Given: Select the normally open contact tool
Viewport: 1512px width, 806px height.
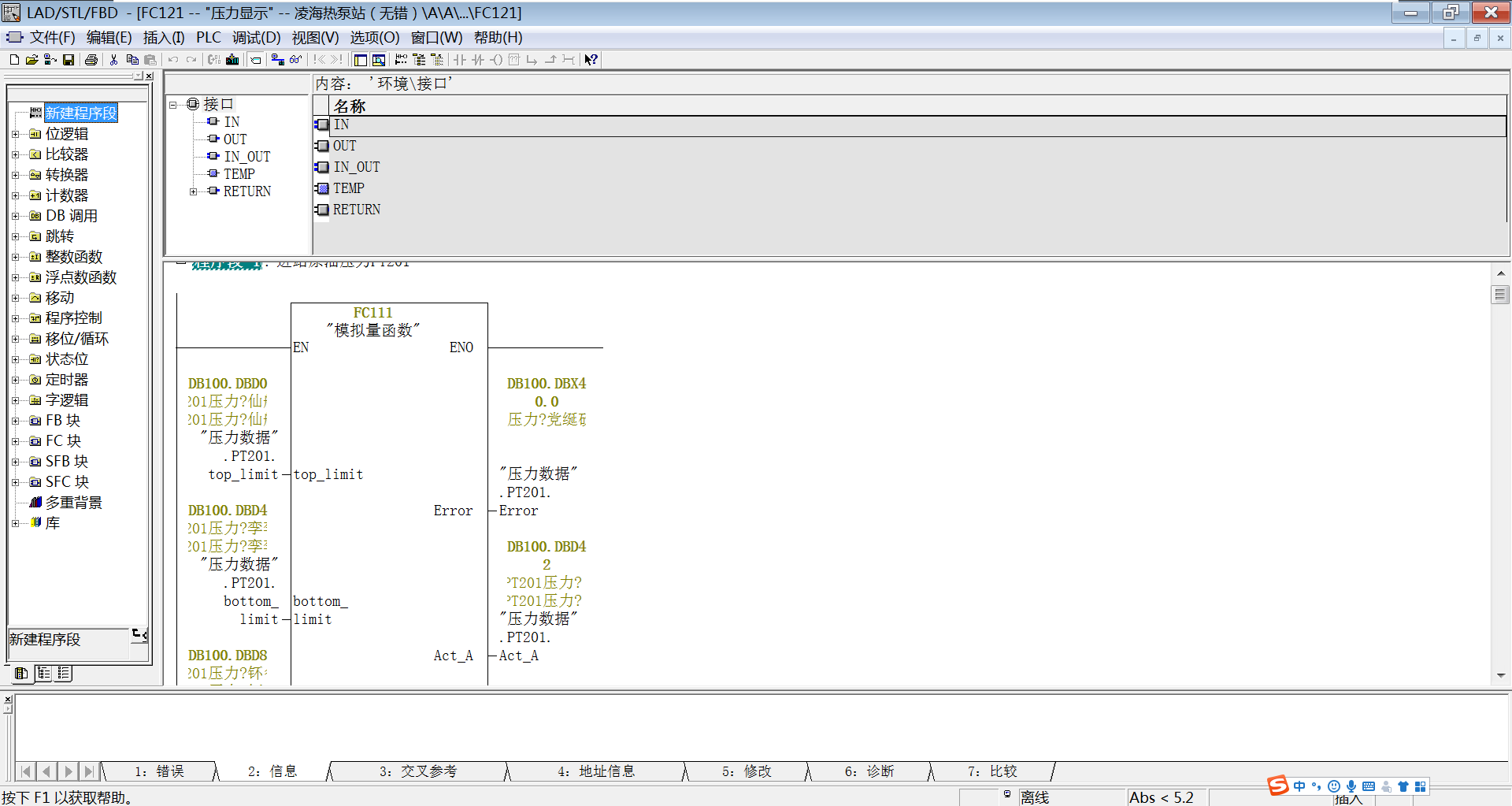Looking at the screenshot, I should click(461, 60).
